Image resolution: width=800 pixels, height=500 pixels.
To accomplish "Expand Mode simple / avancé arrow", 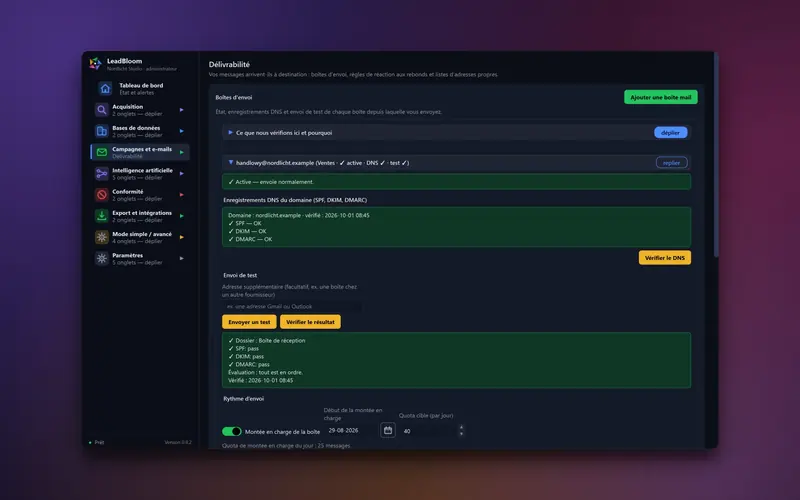I will (x=182, y=237).
